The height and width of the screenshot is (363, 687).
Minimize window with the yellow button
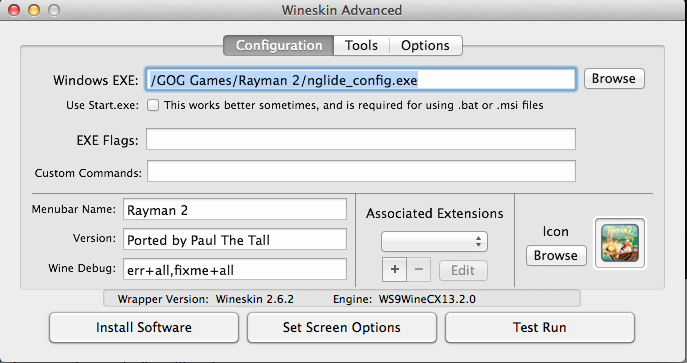34,10
